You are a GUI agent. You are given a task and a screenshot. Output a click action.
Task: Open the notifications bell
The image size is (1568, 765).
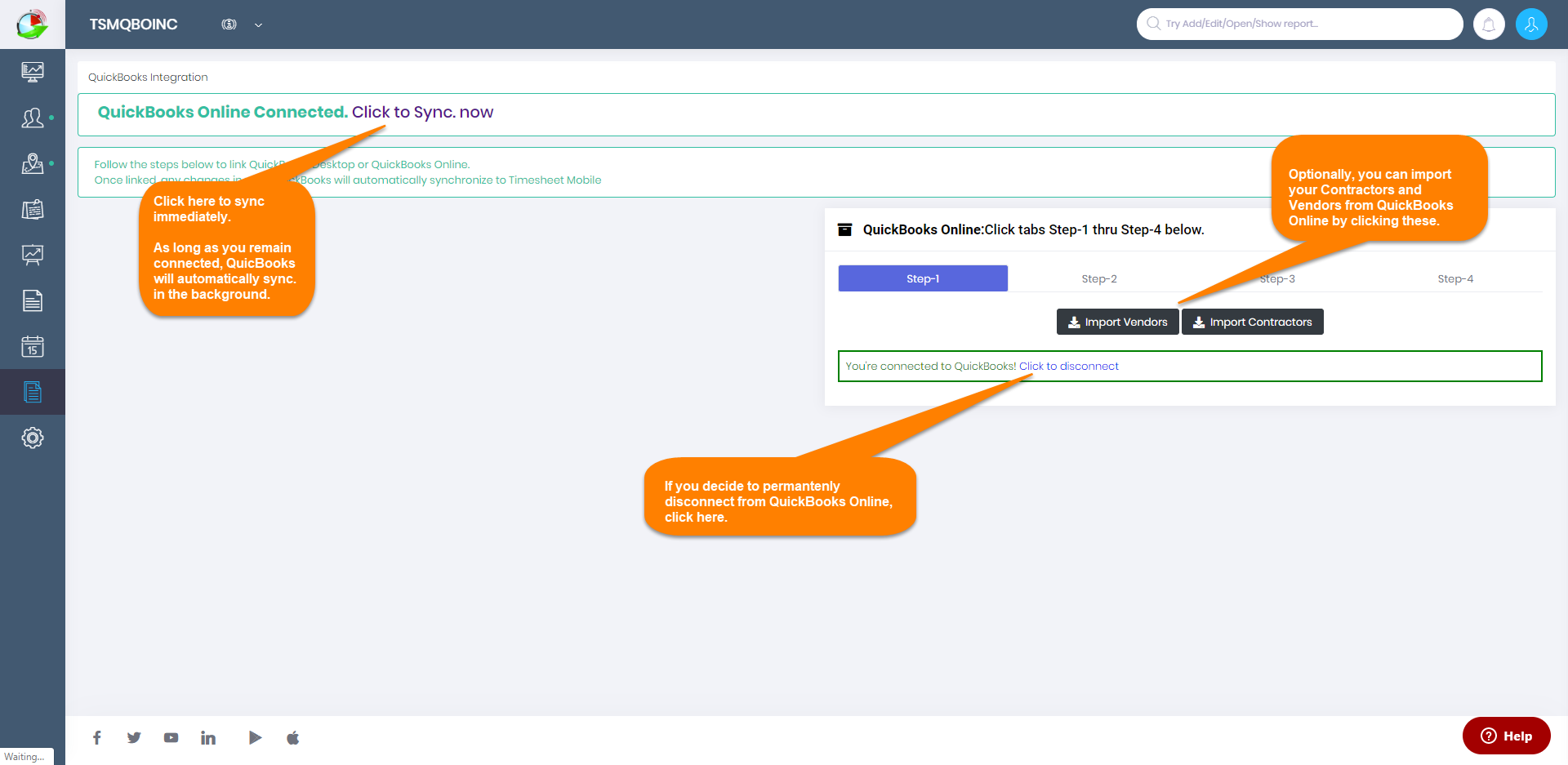pos(1489,24)
